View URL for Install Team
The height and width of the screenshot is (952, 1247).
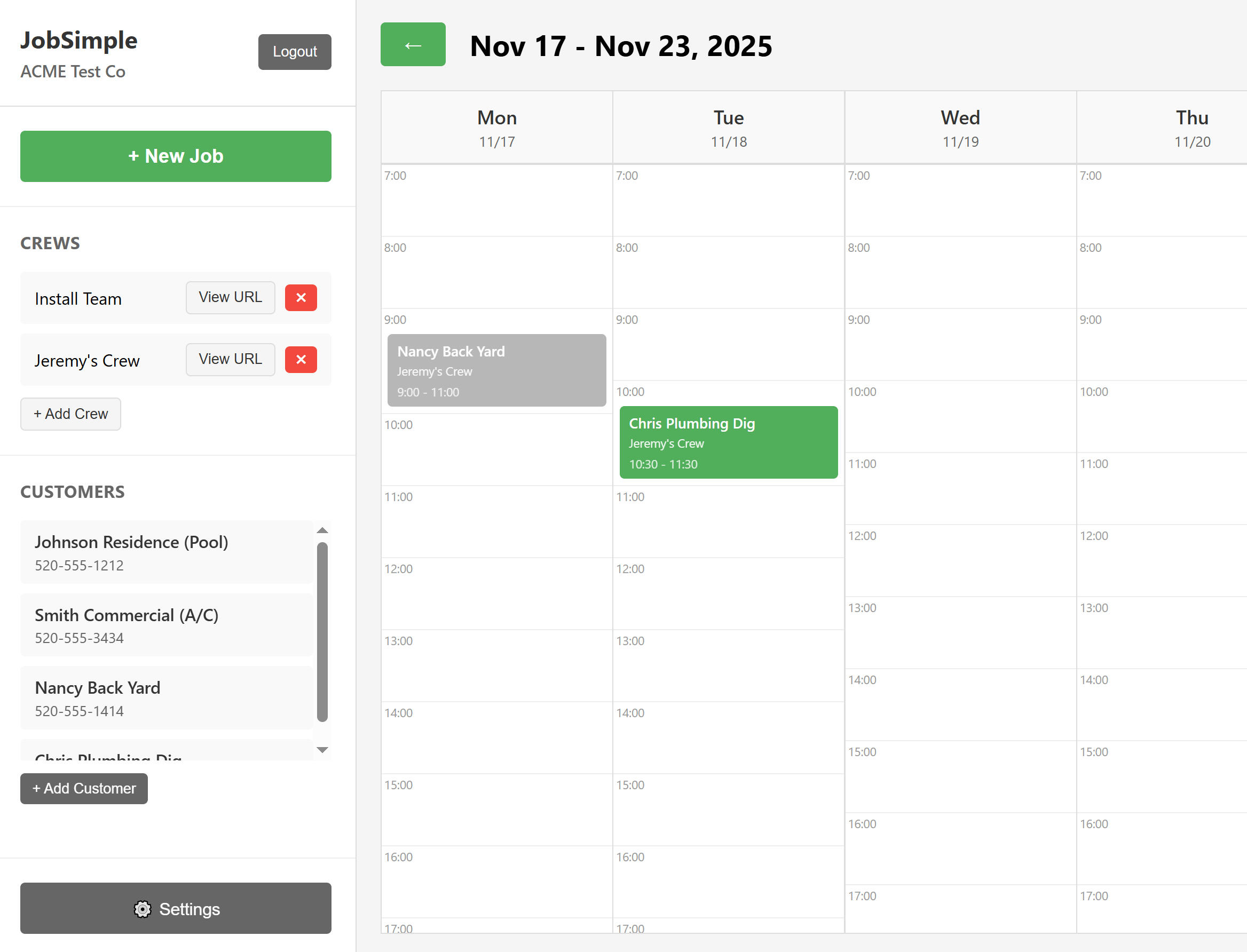(230, 298)
